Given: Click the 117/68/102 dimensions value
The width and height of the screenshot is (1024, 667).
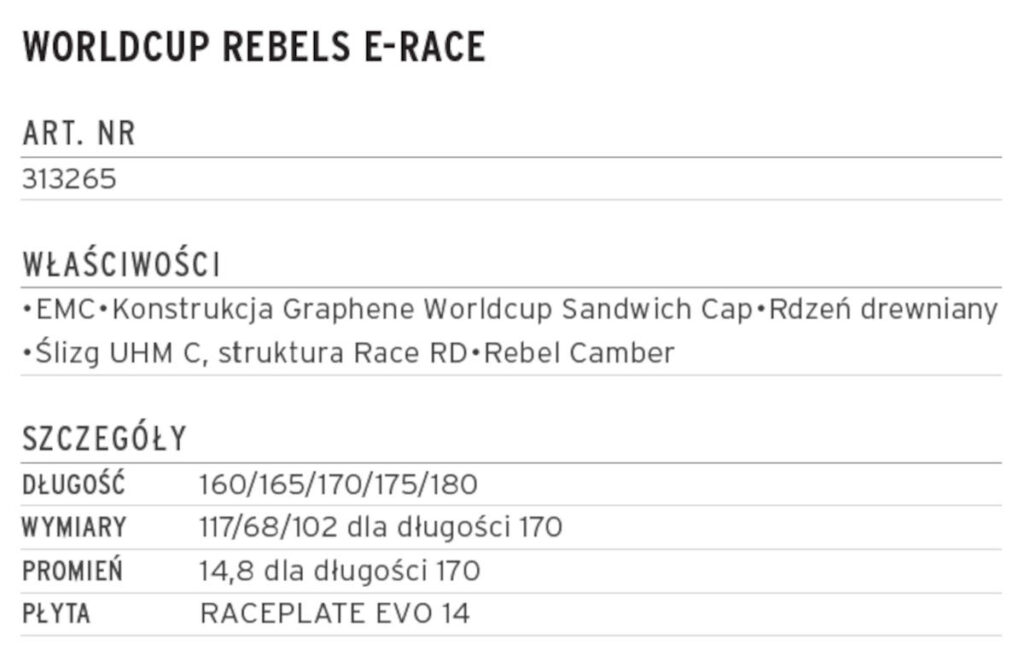Looking at the screenshot, I should pos(265,528).
